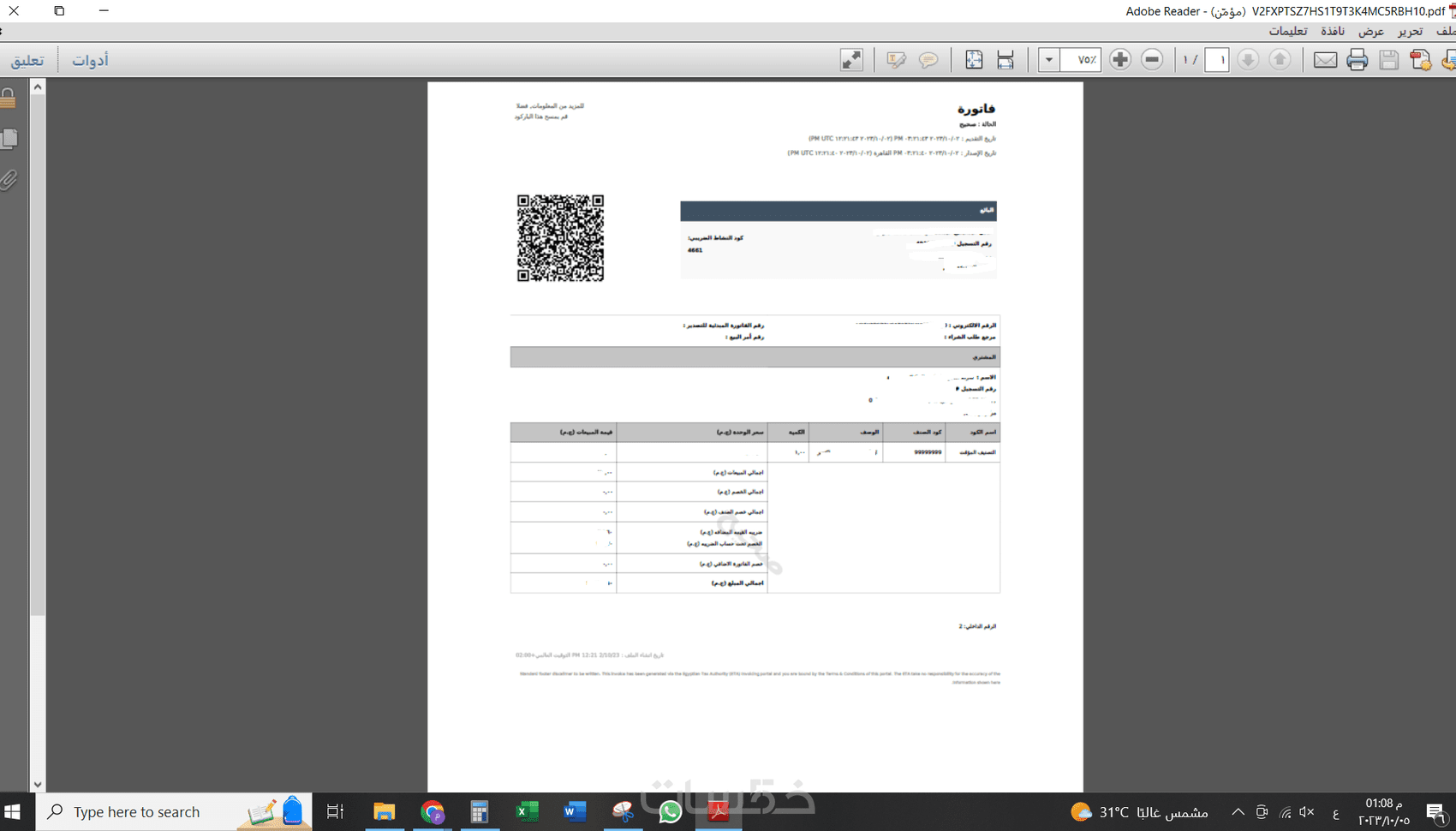Open the taskbar clock and date

click(x=1383, y=811)
